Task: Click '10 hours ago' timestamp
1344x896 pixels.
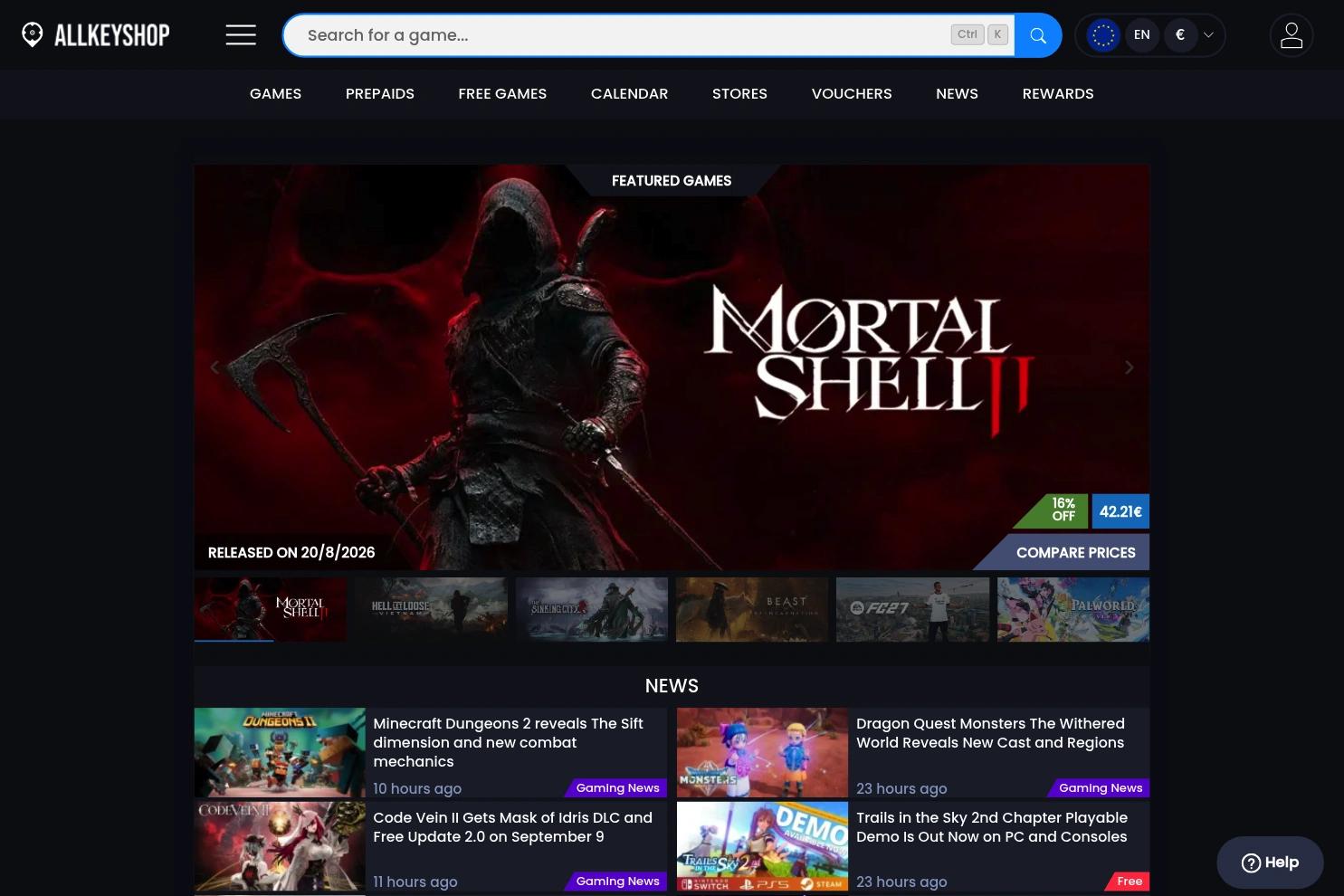Action: [x=417, y=789]
